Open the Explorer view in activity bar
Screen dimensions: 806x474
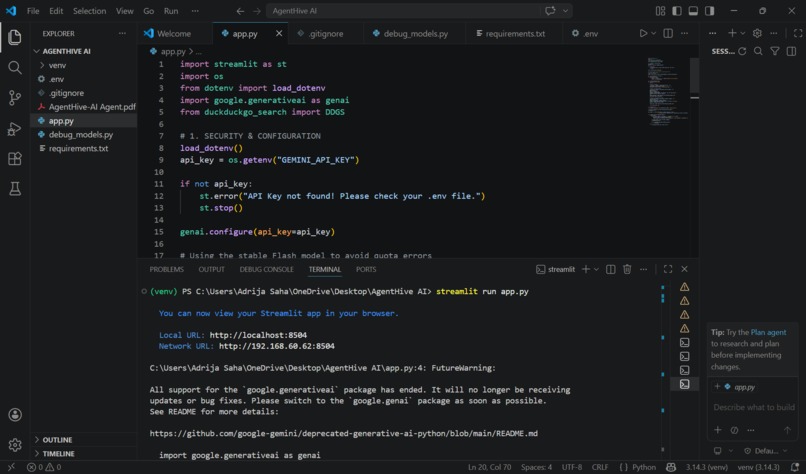tap(15, 37)
